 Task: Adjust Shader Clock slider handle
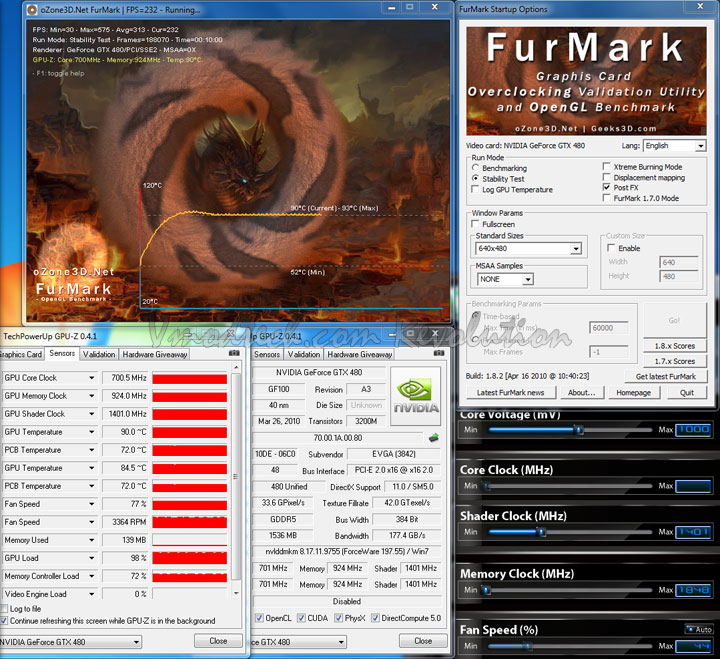(x=541, y=532)
